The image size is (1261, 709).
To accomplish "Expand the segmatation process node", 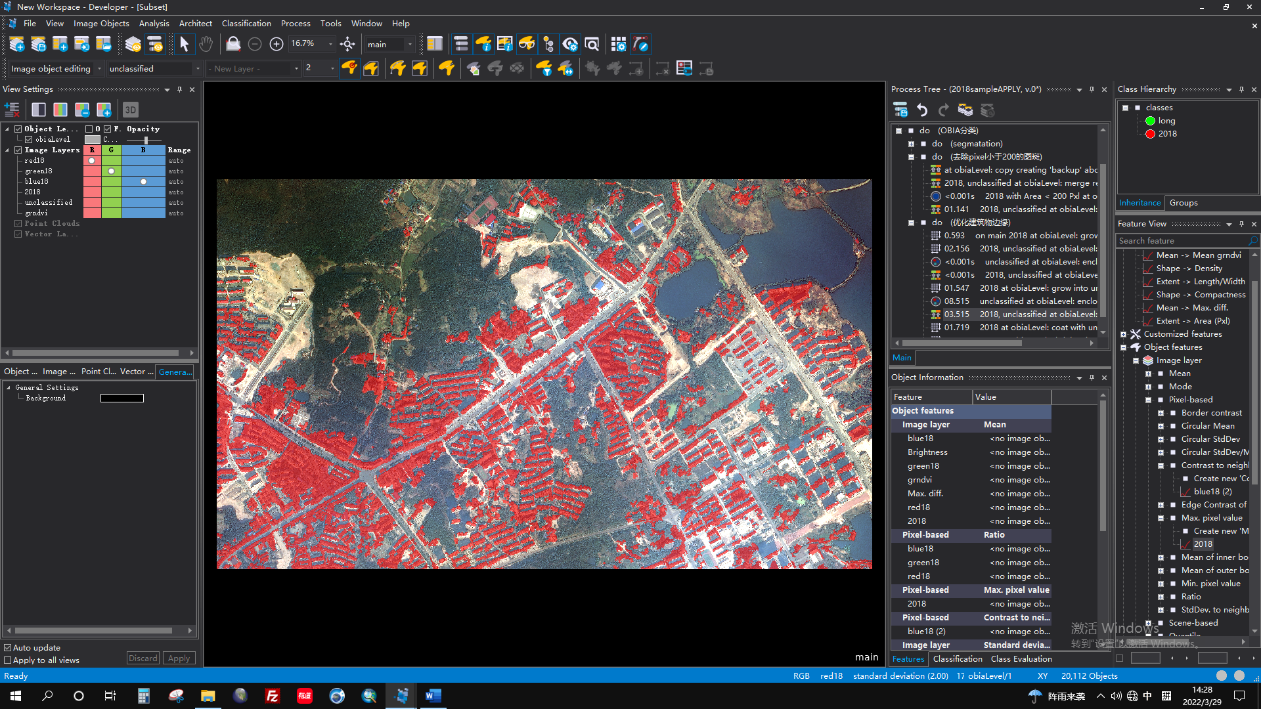I will (911, 144).
